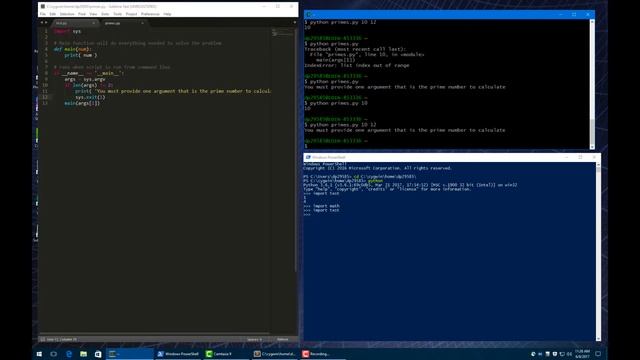The height and width of the screenshot is (360, 640).
Task: Open the Edit menu in Sublime Text
Action: point(53,14)
